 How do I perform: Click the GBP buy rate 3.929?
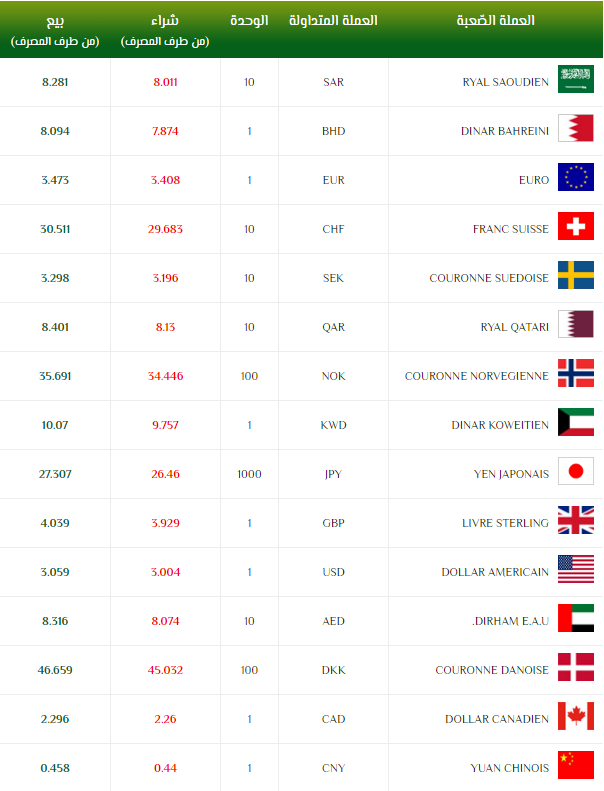(x=164, y=523)
